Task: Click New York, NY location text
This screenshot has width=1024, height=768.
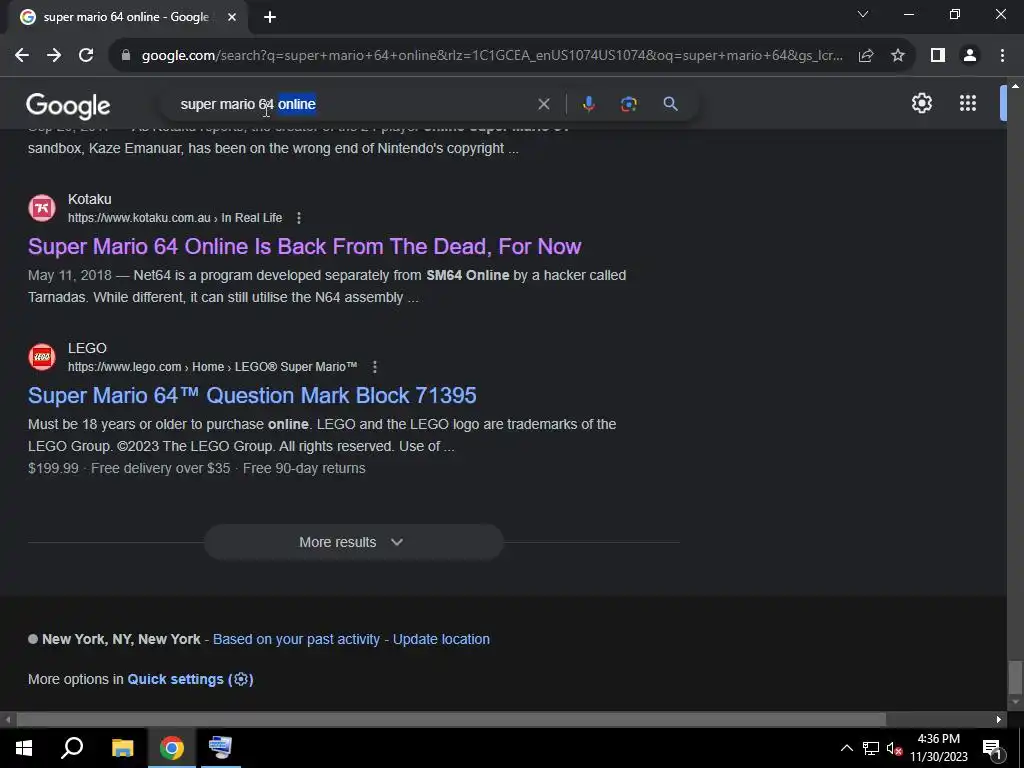Action: click(121, 639)
